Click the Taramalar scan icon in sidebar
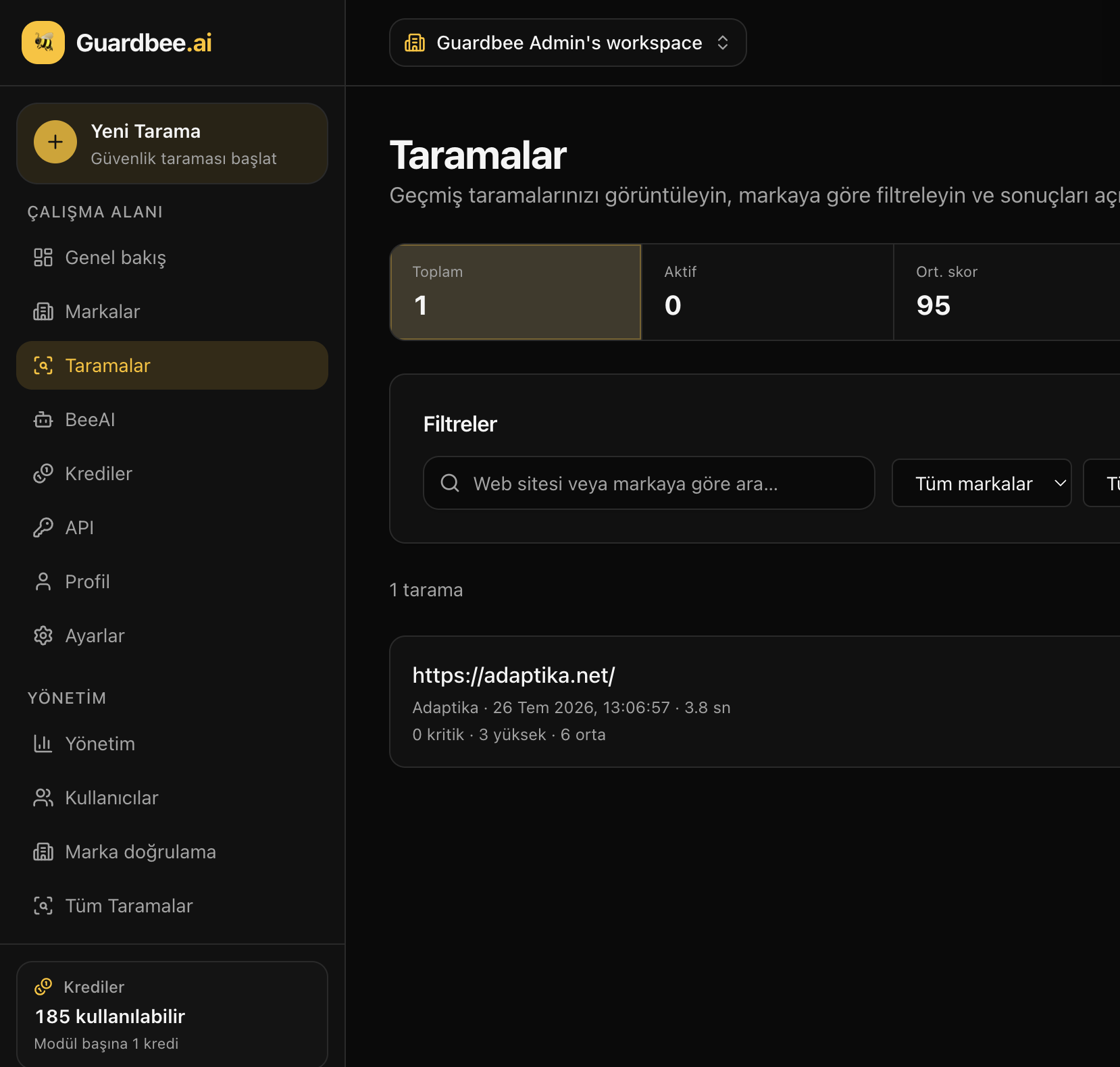This screenshot has height=1067, width=1120. click(43, 365)
